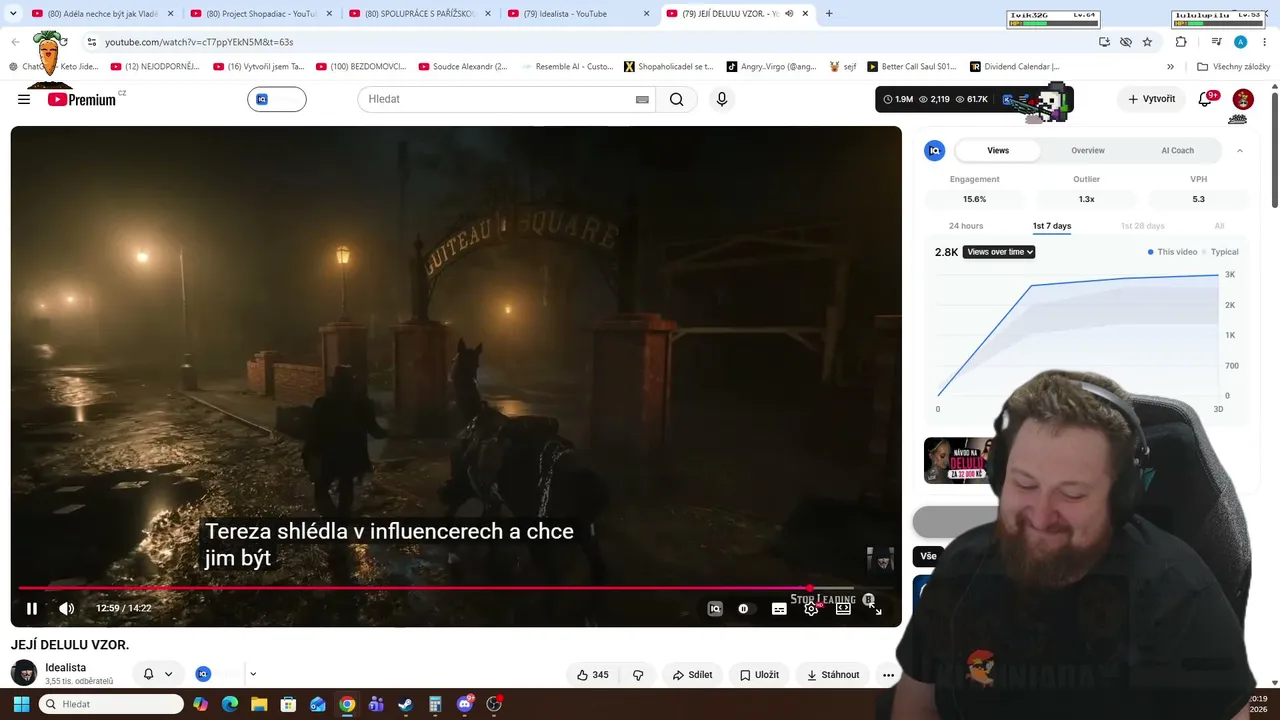
Task: Toggle subtitles on the video player
Action: tap(779, 608)
